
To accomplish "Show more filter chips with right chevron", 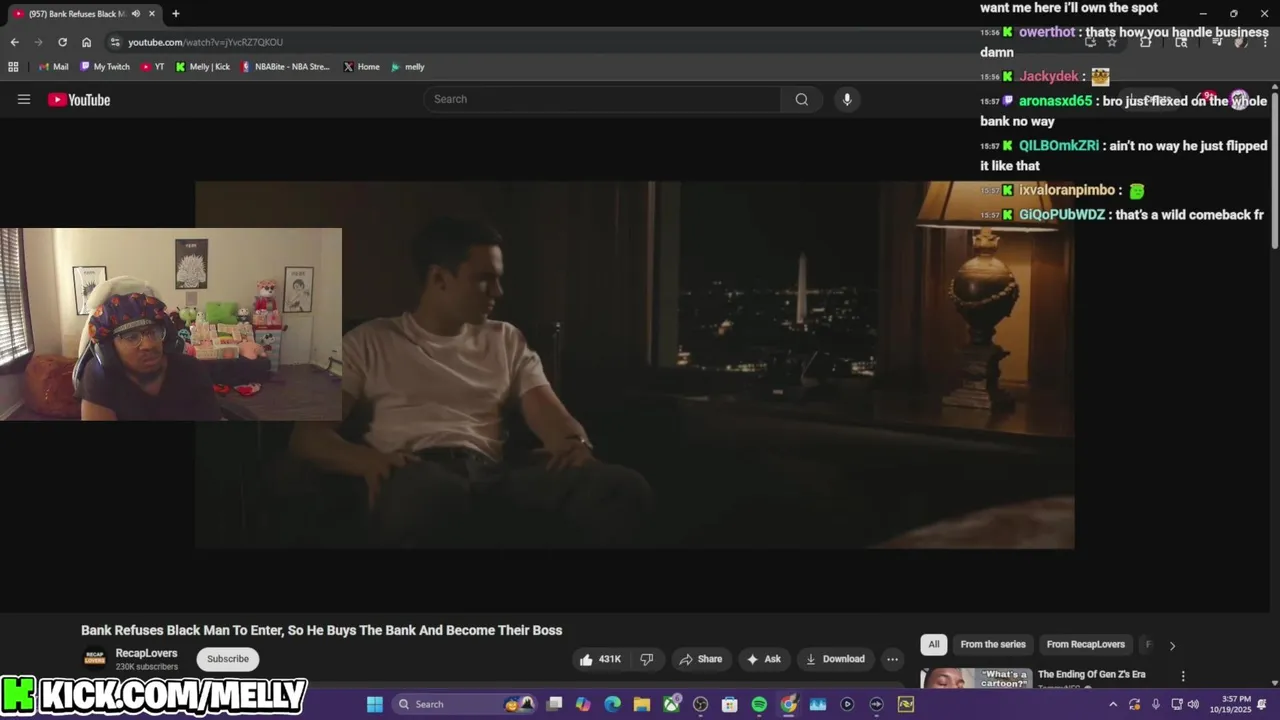I will point(1172,645).
